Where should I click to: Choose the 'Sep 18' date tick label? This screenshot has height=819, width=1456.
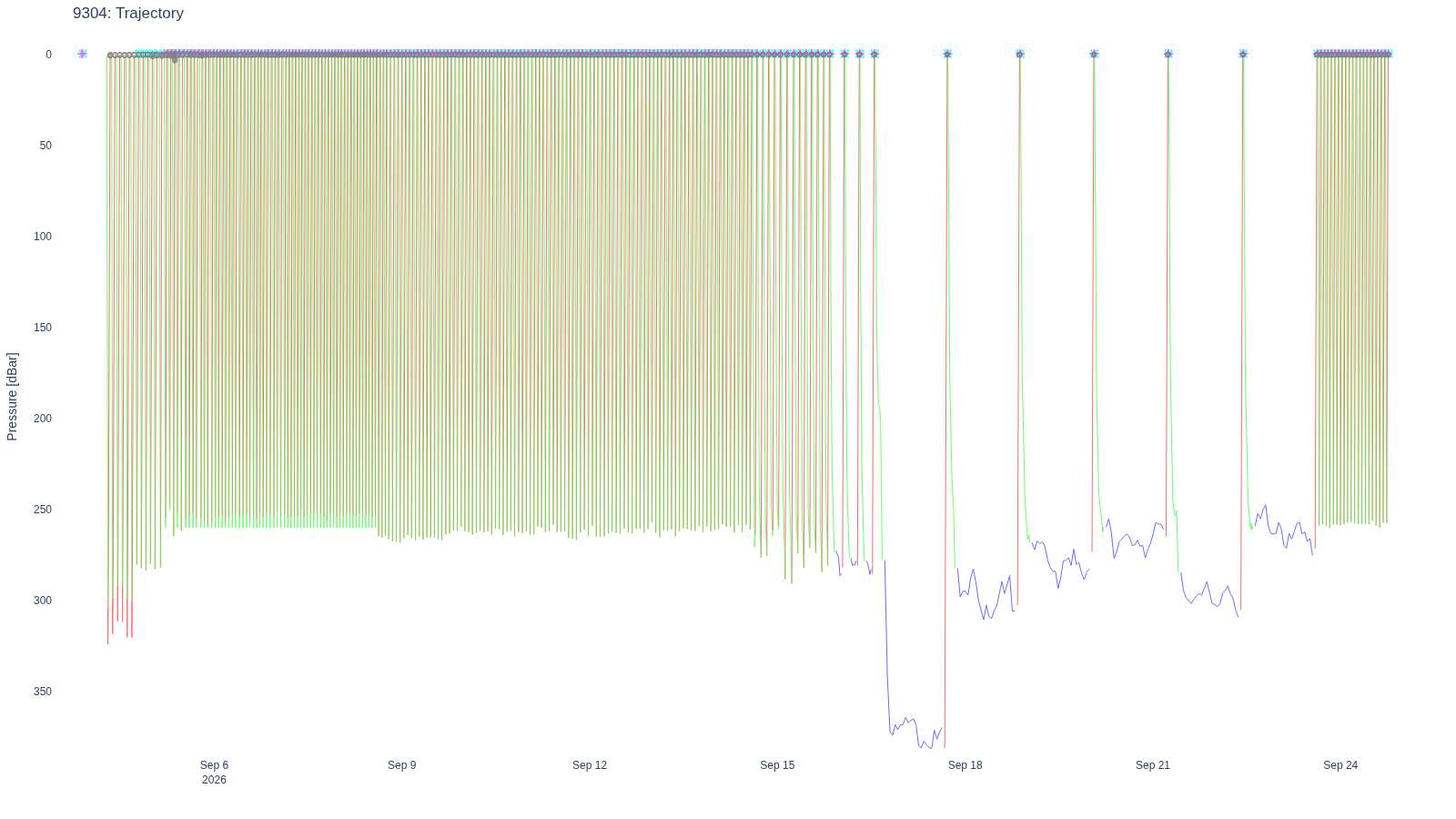pos(966,765)
